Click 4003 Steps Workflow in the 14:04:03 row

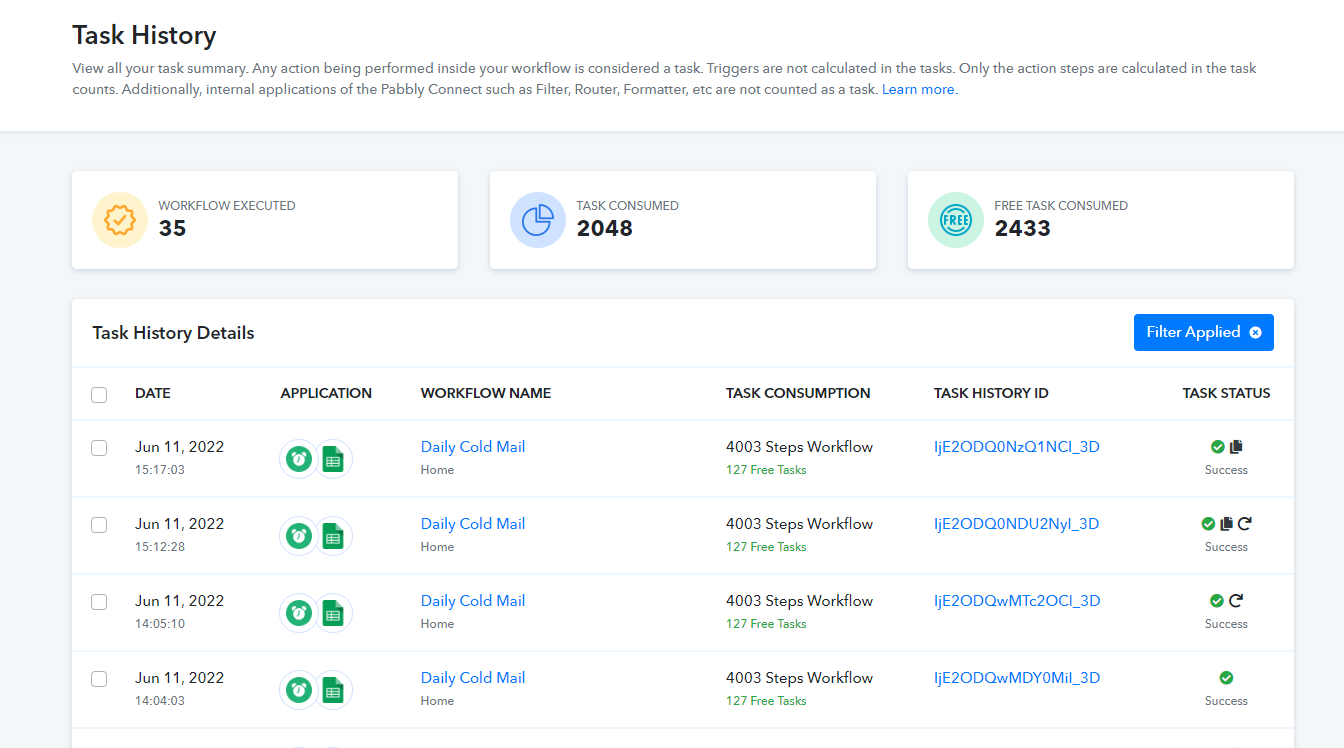tap(799, 678)
